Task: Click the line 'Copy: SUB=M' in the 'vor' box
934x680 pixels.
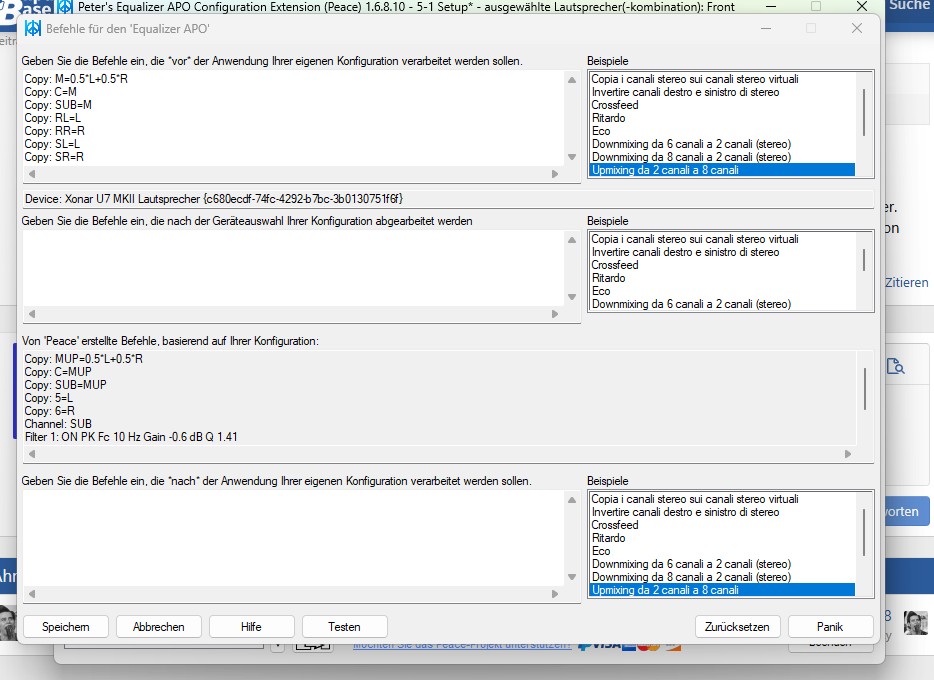Action: 58,105
